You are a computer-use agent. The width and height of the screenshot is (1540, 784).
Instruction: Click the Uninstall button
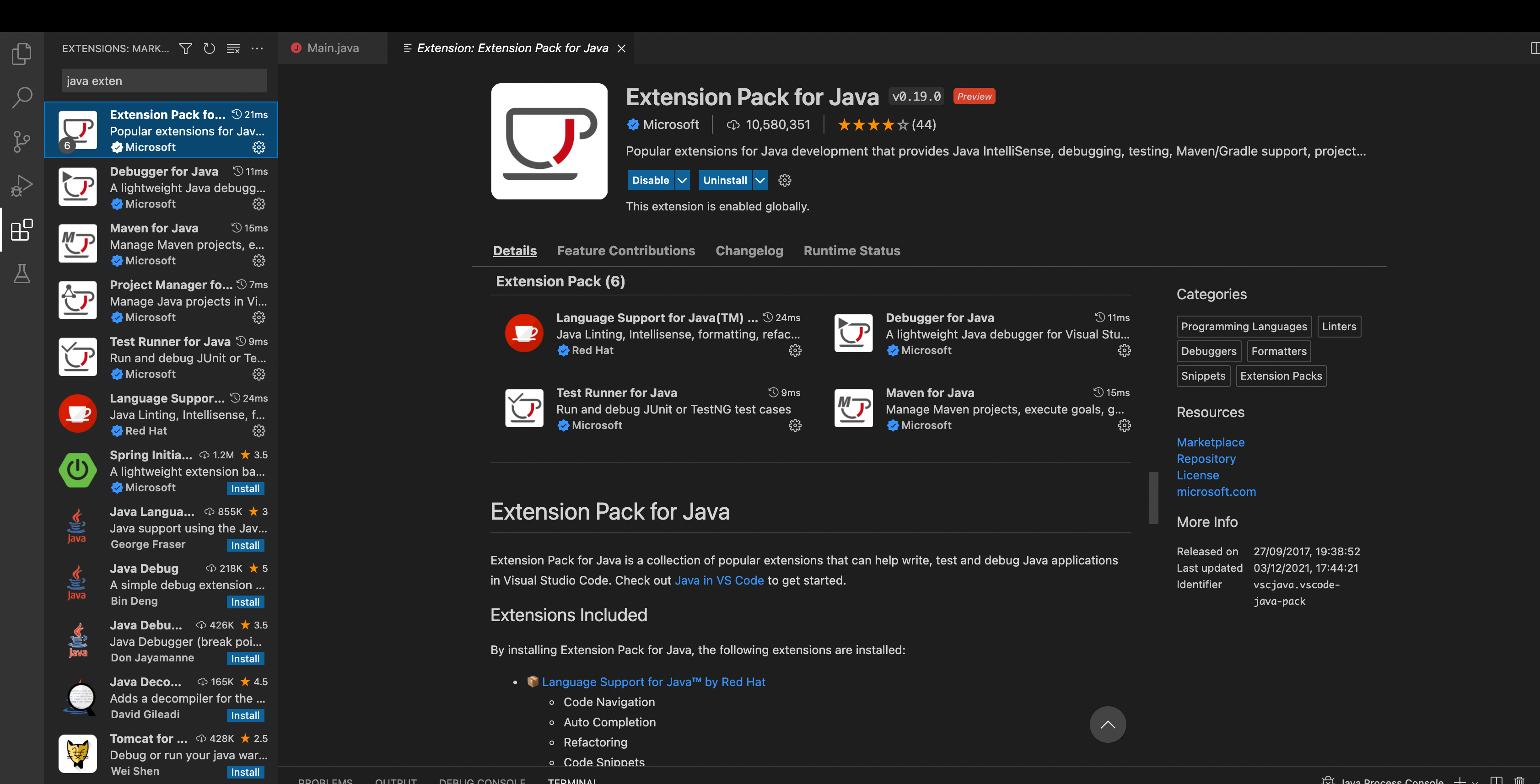(725, 181)
